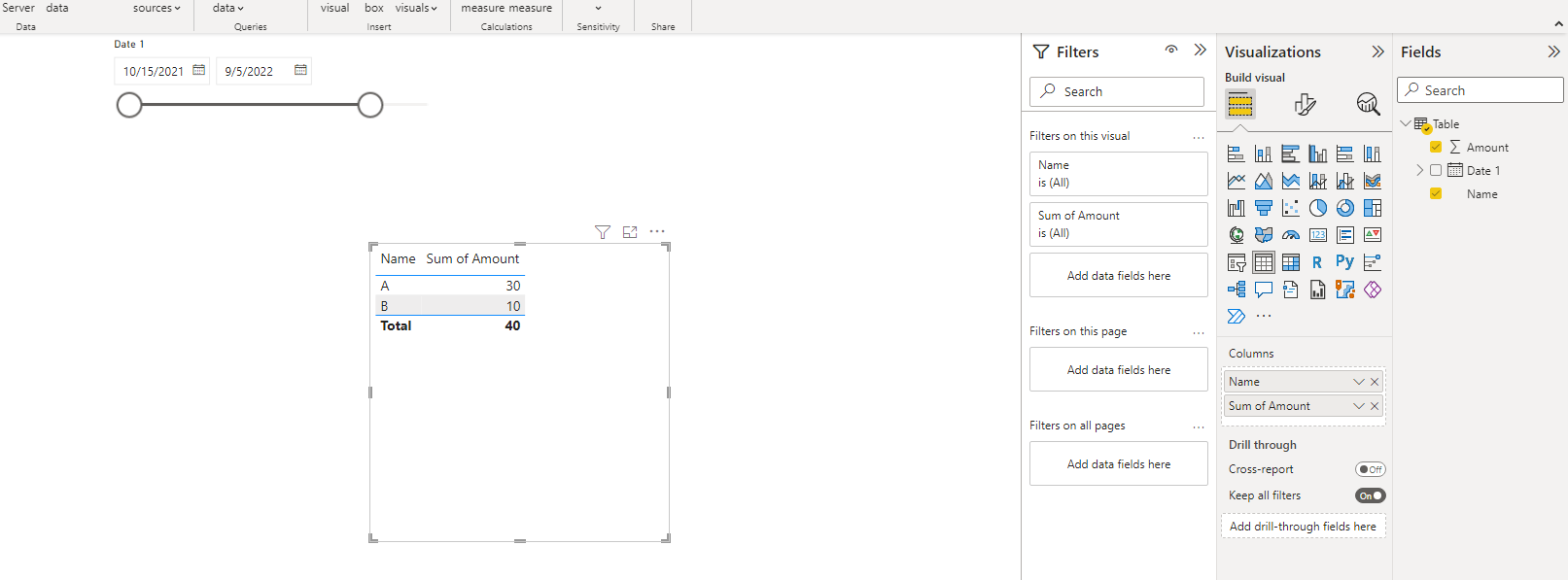Collapse the Visualizations pane
1568x580 pixels.
(1377, 51)
